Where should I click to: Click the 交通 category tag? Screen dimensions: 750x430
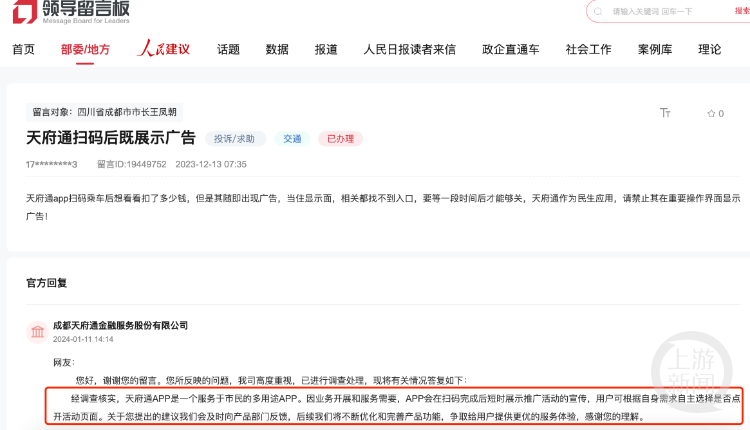(292, 139)
